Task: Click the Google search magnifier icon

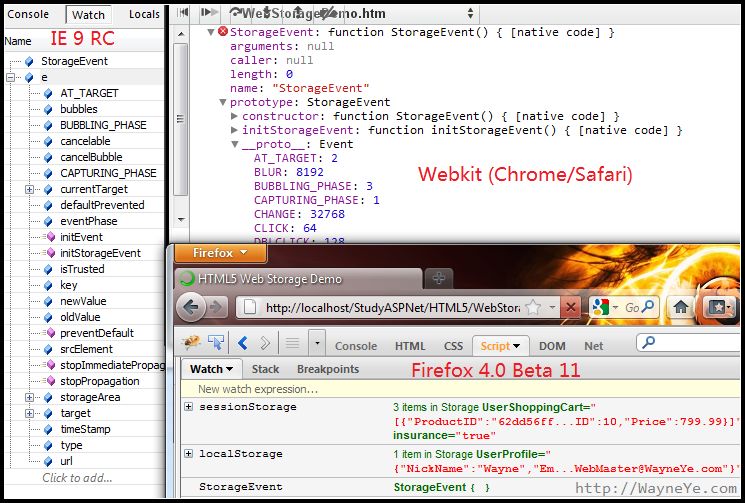Action: [x=647, y=307]
